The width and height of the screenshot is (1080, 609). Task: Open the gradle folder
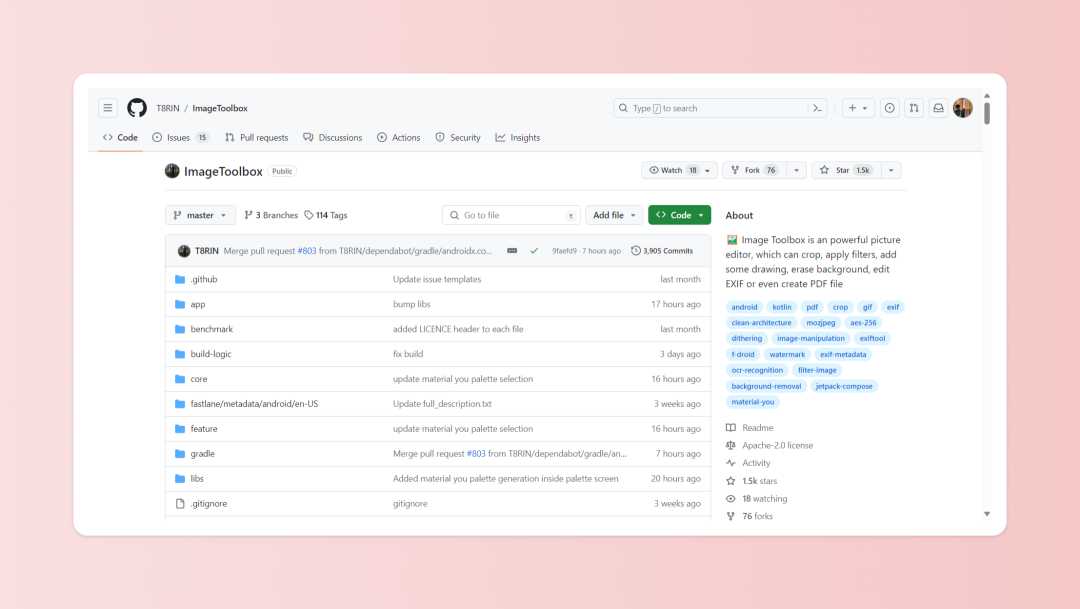pos(202,454)
